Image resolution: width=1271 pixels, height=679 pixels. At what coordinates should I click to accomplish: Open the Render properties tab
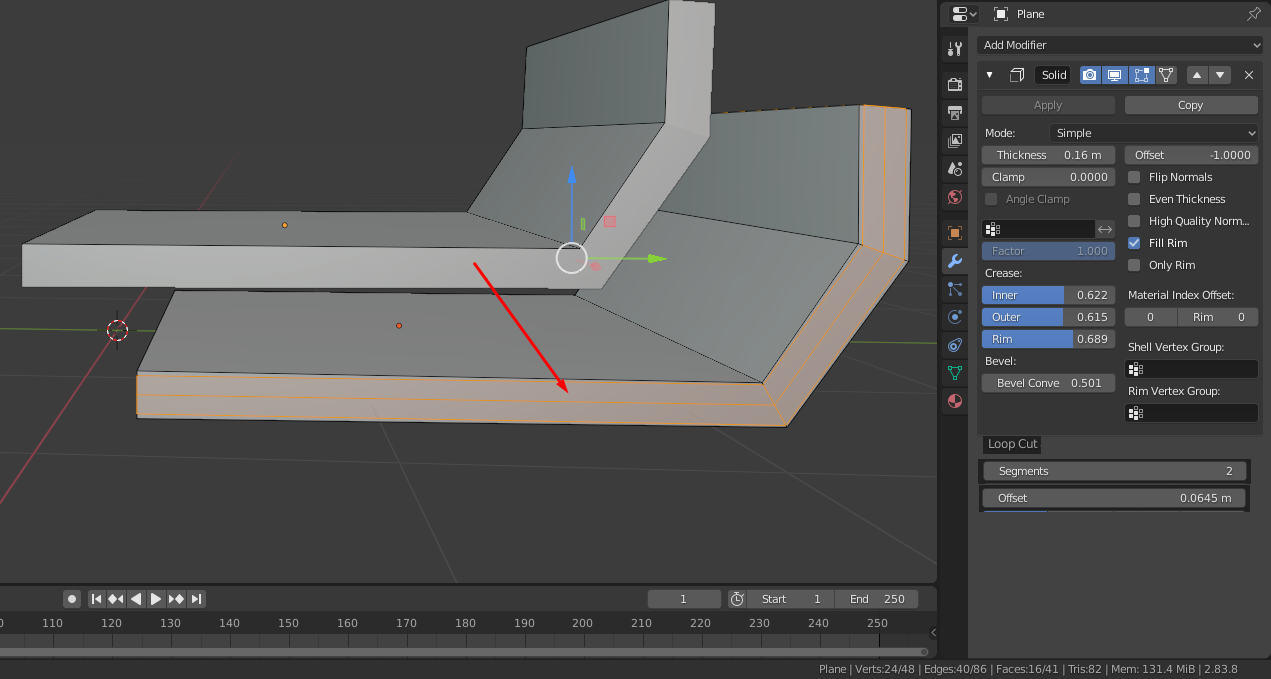point(955,84)
